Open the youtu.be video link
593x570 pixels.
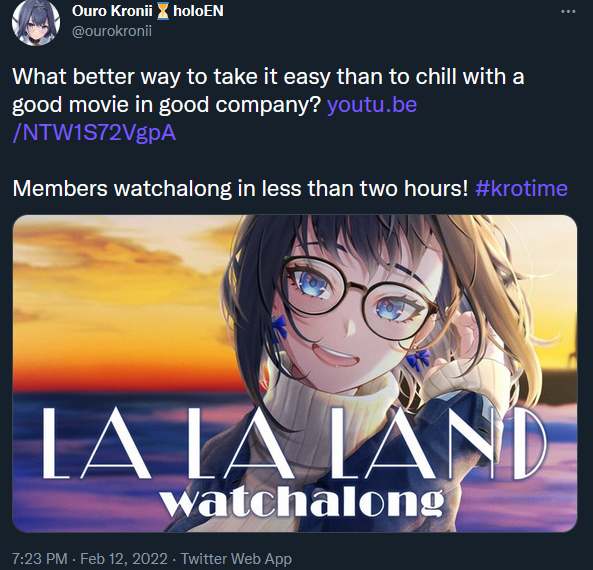point(371,104)
